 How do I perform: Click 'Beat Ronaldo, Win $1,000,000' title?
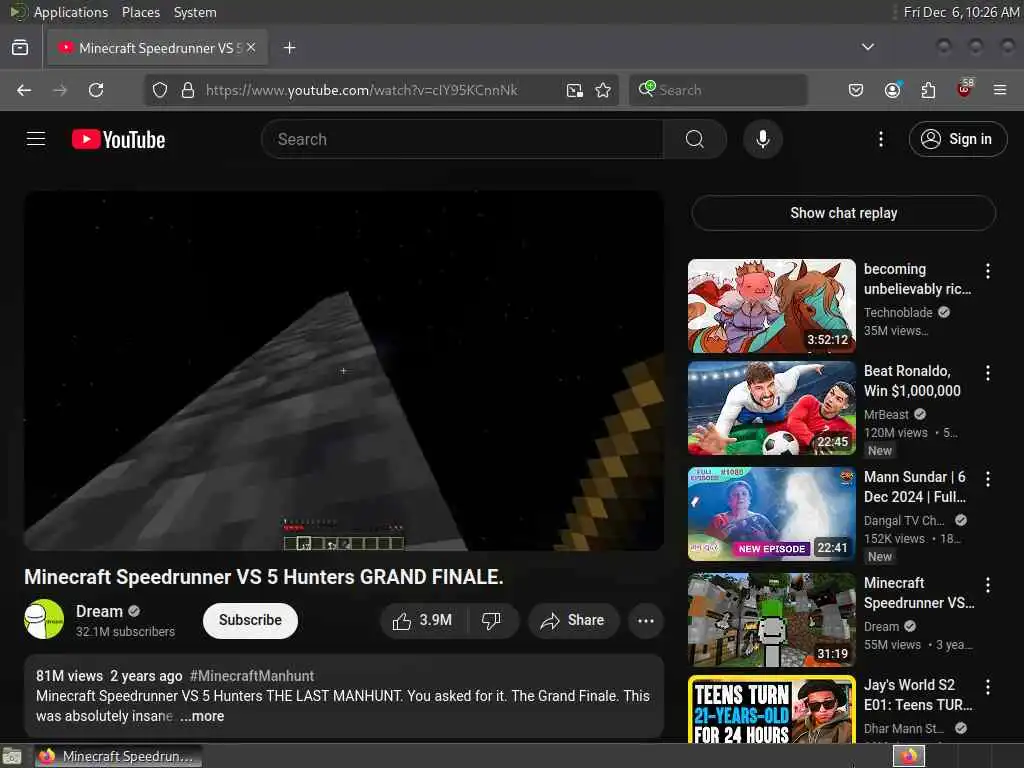(912, 381)
